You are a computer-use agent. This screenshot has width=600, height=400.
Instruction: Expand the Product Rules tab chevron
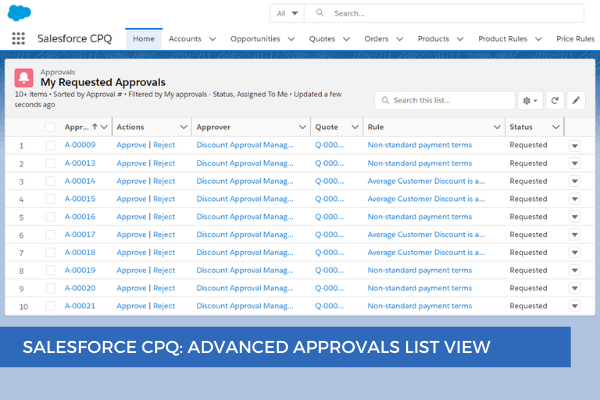[538, 39]
